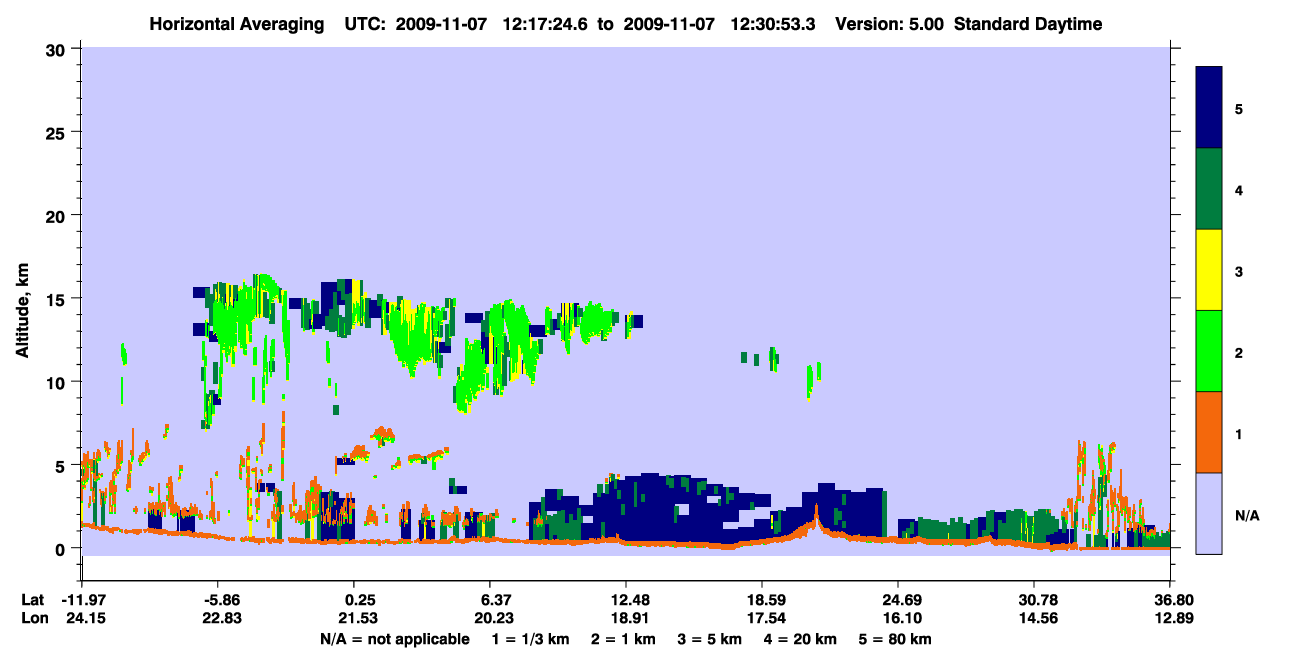Click the yellow colorbar segment labeled 3
The image size is (1300, 667).
click(1209, 270)
